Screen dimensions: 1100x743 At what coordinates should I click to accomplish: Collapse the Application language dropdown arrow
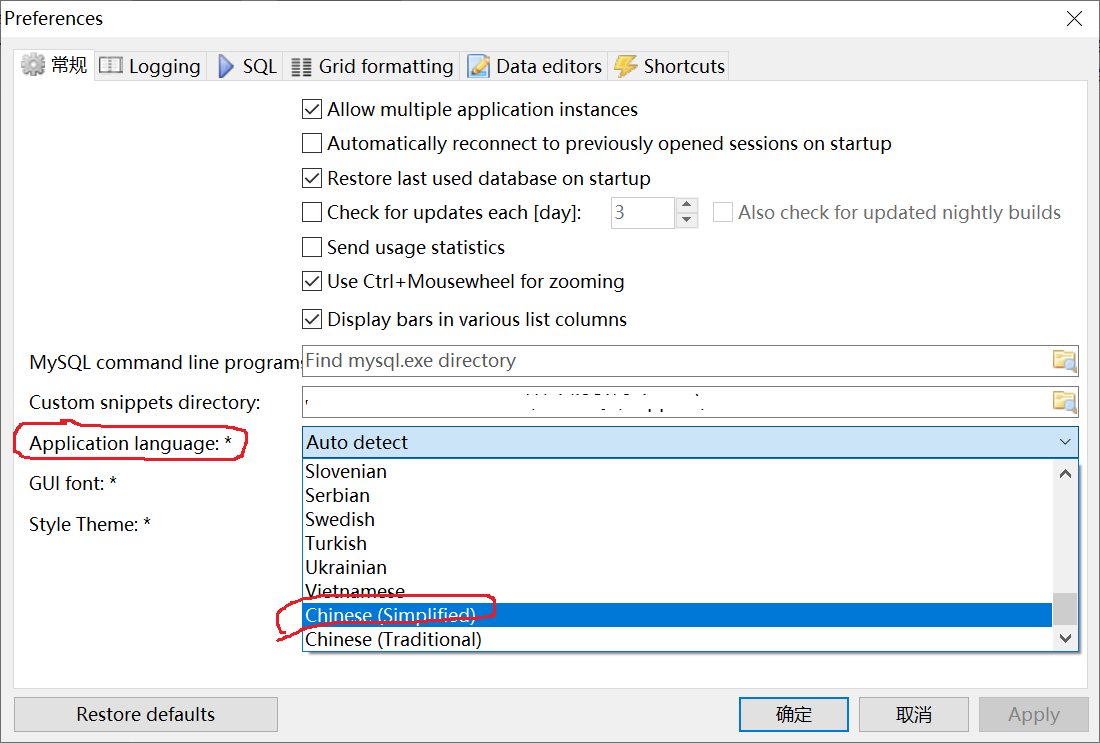pyautogui.click(x=1065, y=442)
